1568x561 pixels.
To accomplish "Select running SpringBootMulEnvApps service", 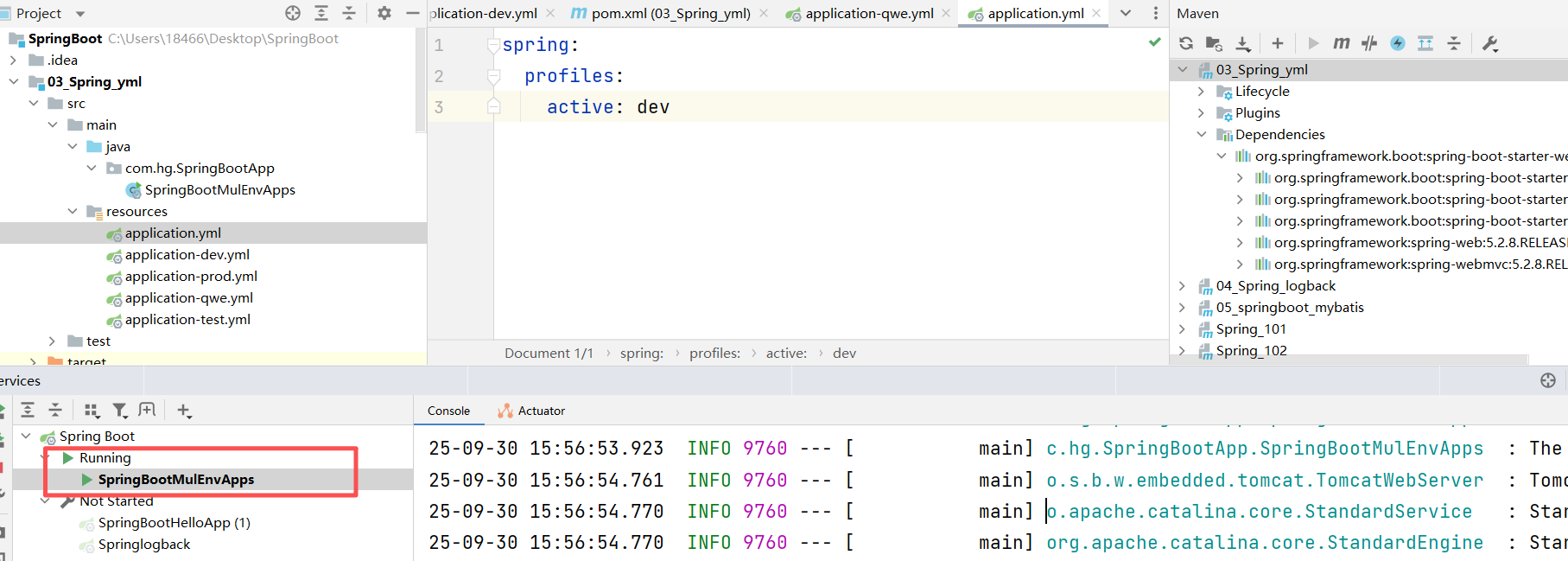I will tap(175, 479).
